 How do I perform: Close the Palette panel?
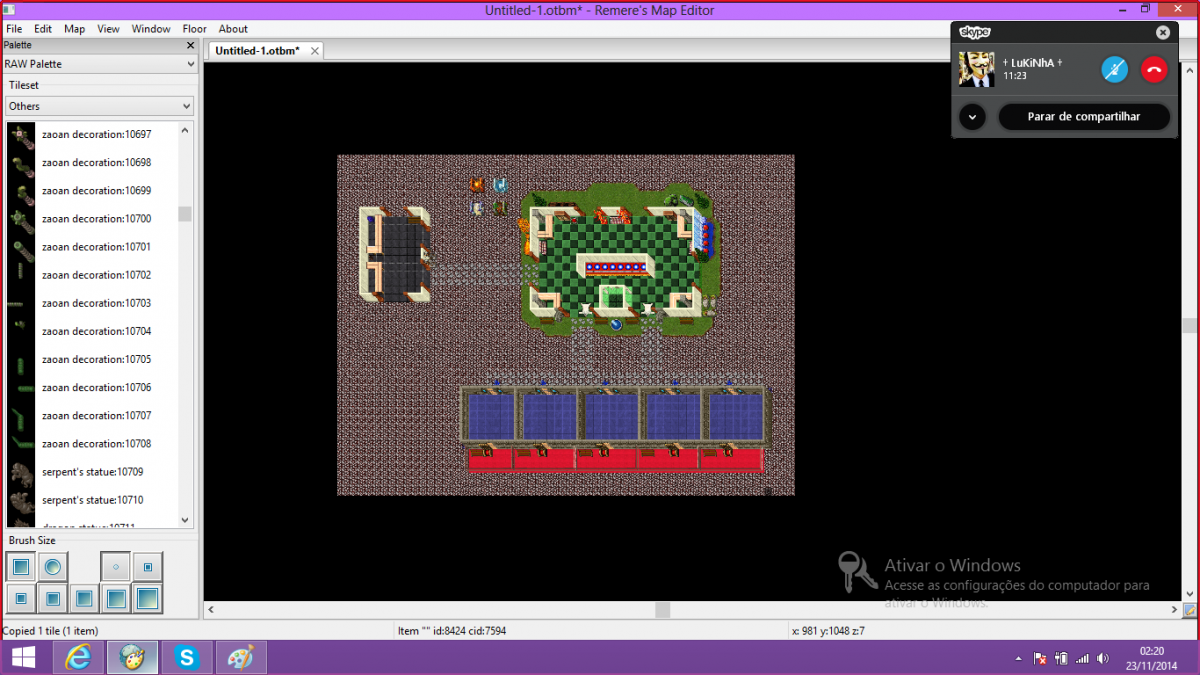tap(190, 45)
